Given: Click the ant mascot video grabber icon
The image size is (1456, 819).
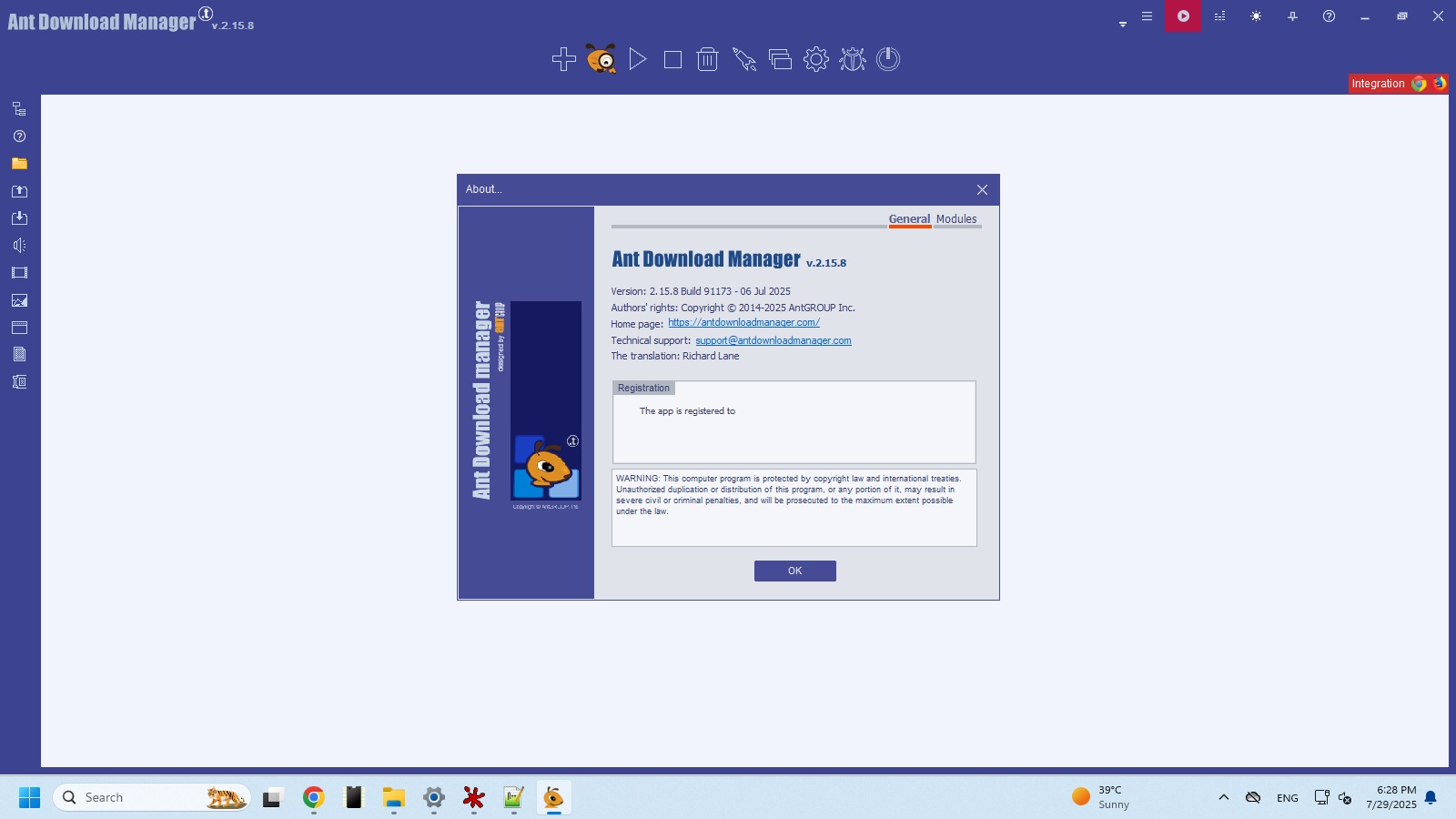Looking at the screenshot, I should click(x=601, y=58).
